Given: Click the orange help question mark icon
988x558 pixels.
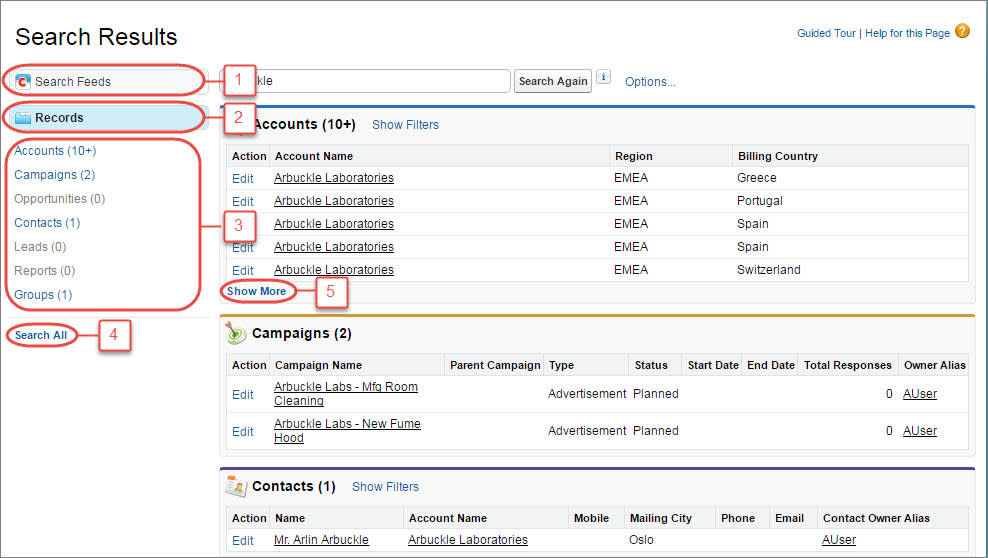Looking at the screenshot, I should [x=962, y=31].
